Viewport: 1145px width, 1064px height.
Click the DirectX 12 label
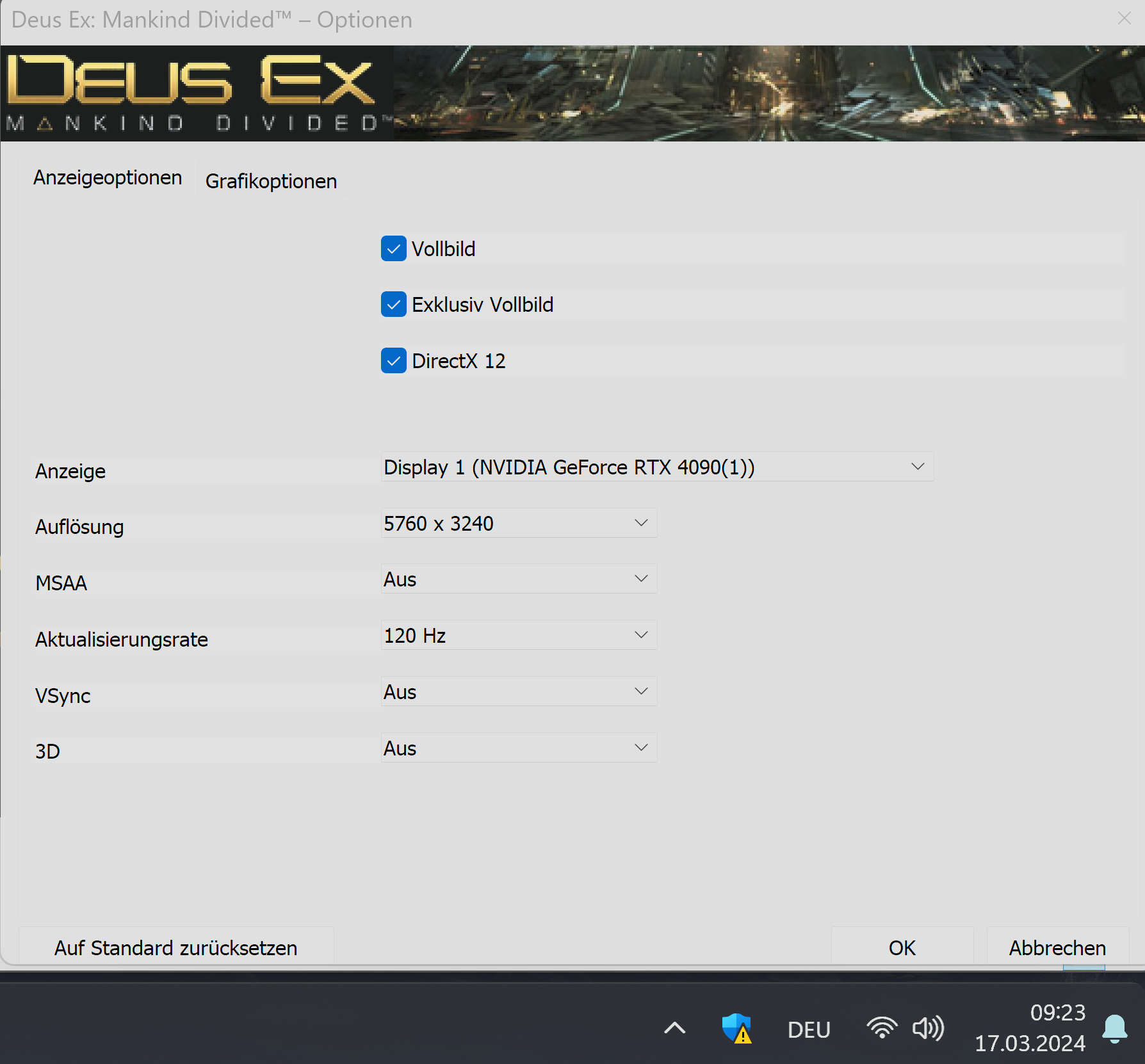tap(459, 361)
